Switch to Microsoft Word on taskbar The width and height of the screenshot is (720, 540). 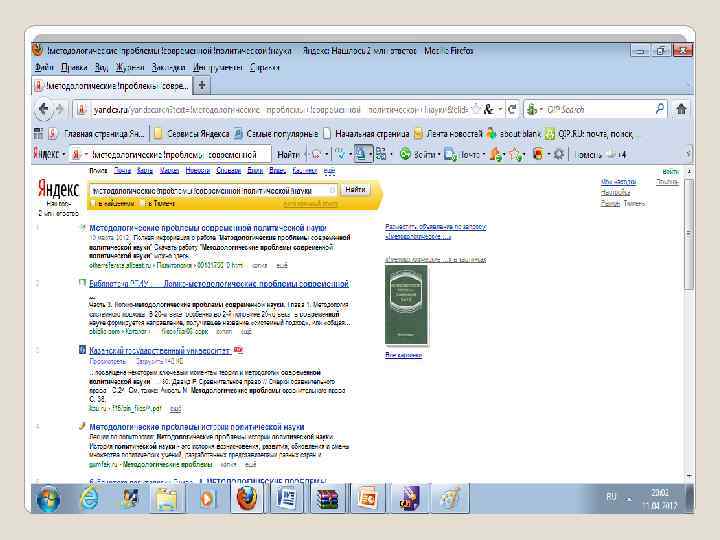click(x=287, y=498)
